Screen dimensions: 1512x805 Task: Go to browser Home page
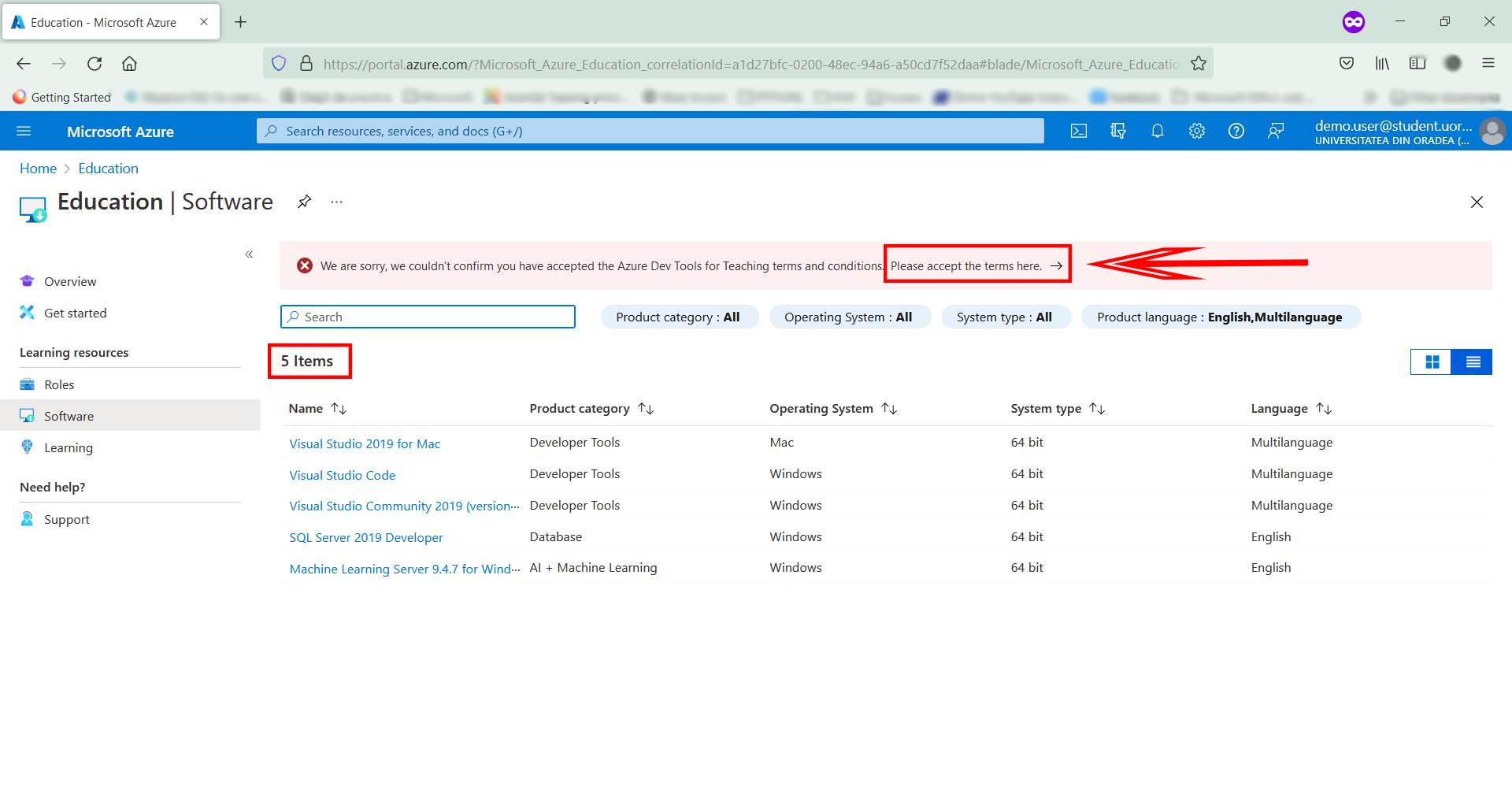[129, 64]
